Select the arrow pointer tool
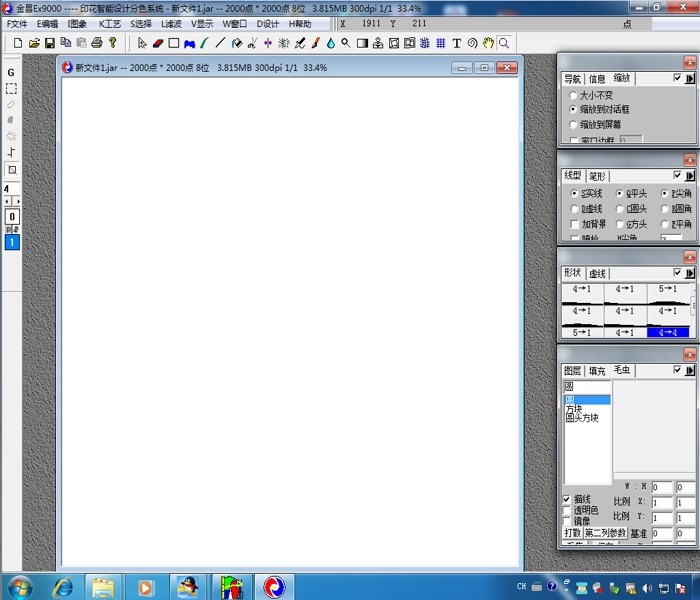 tap(142, 43)
